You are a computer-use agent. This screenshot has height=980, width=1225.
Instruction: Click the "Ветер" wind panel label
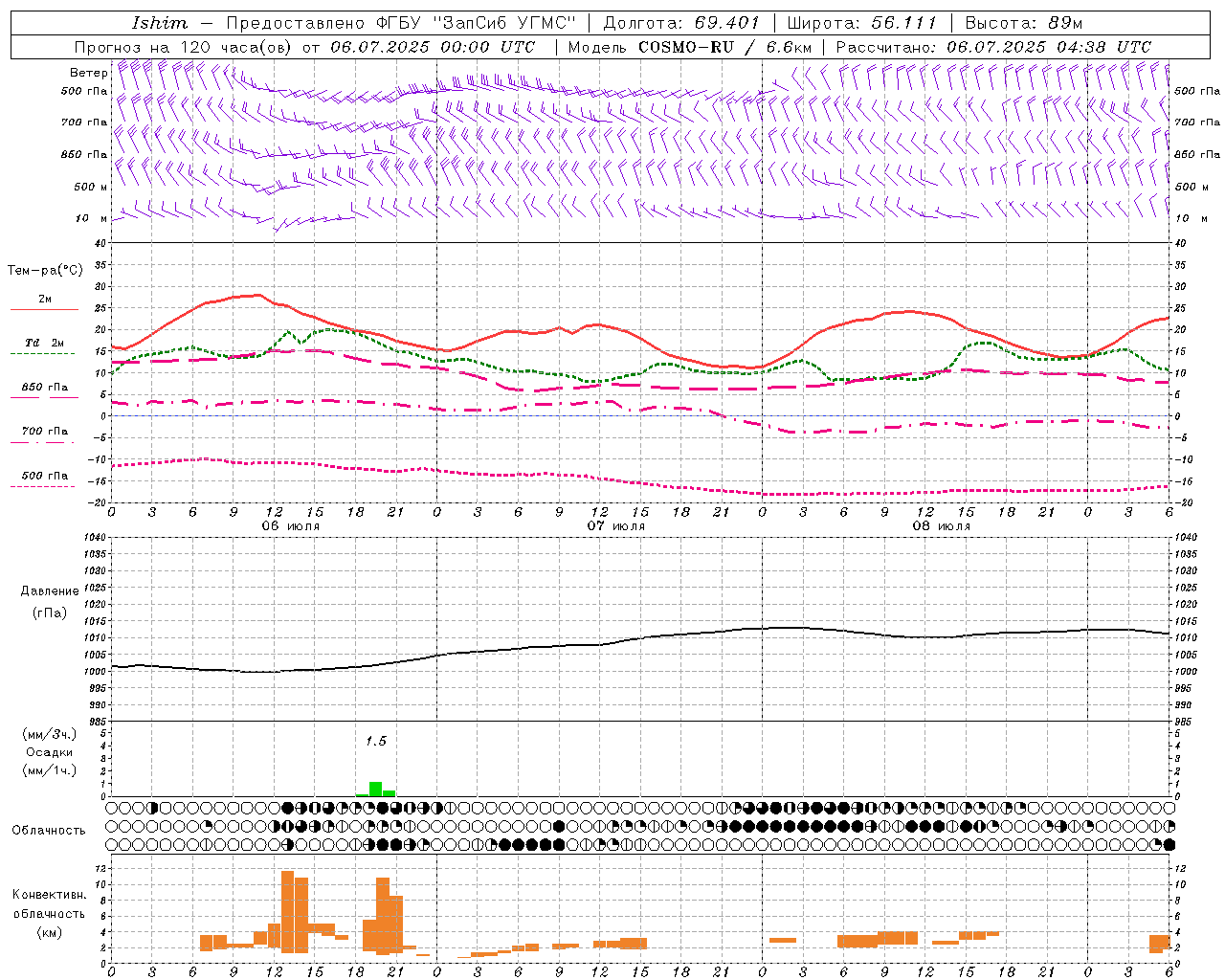89,73
